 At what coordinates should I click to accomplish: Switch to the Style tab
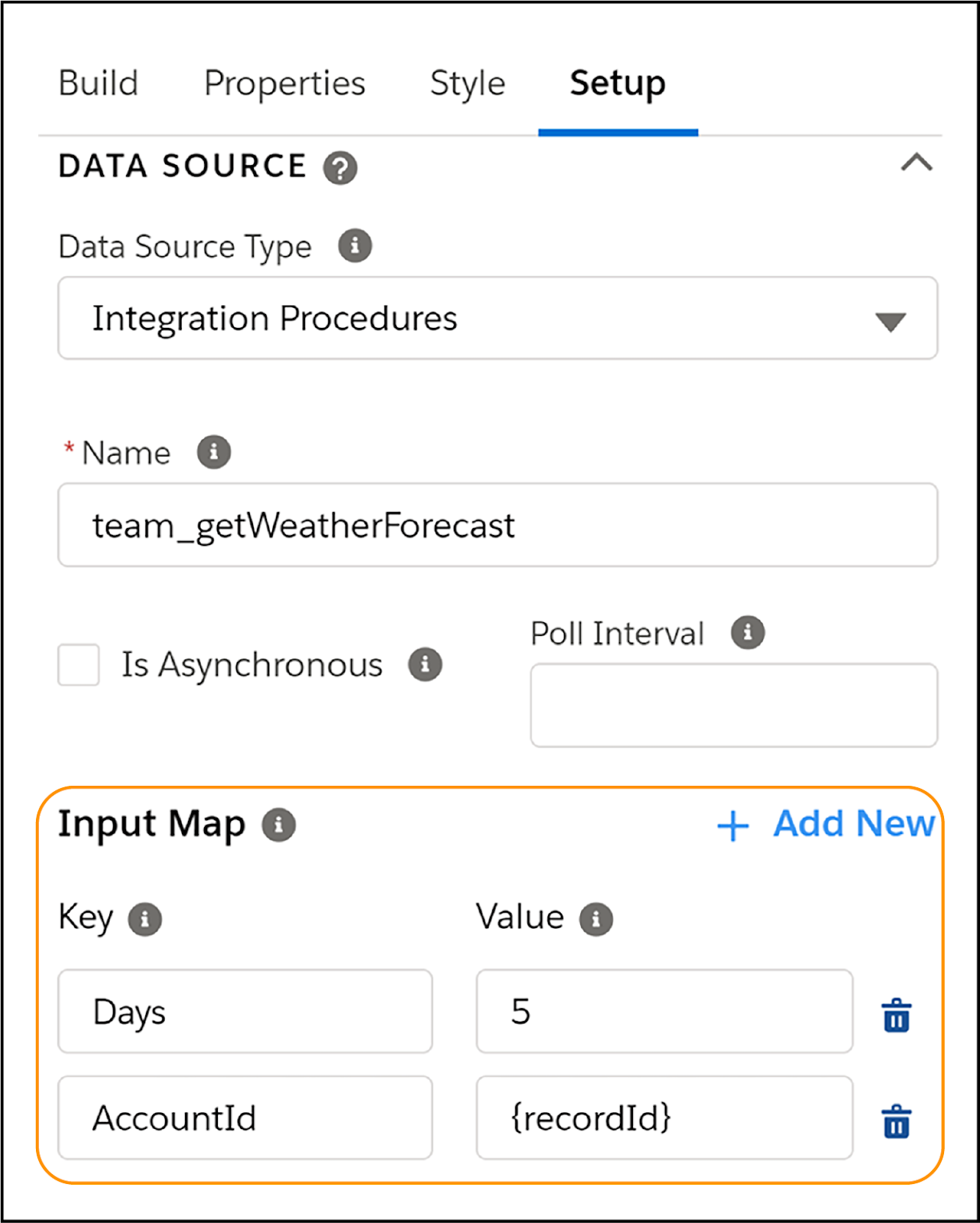468,83
